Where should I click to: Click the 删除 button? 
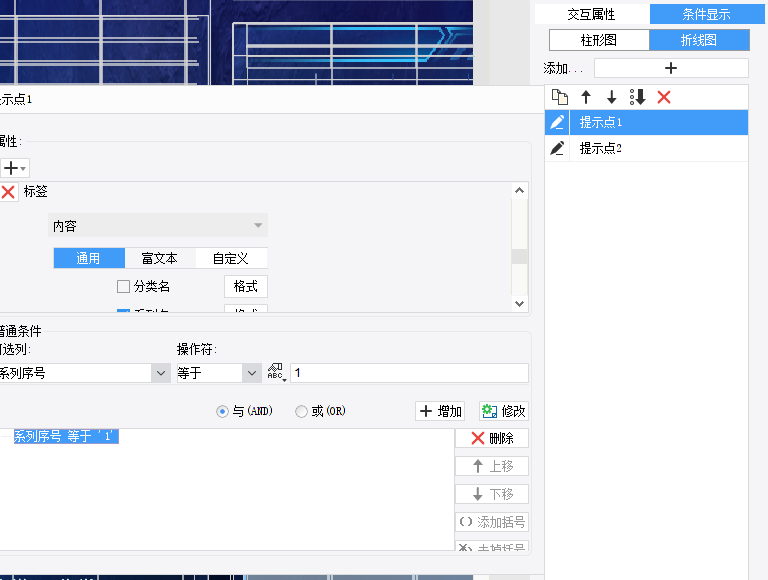tap(492, 438)
